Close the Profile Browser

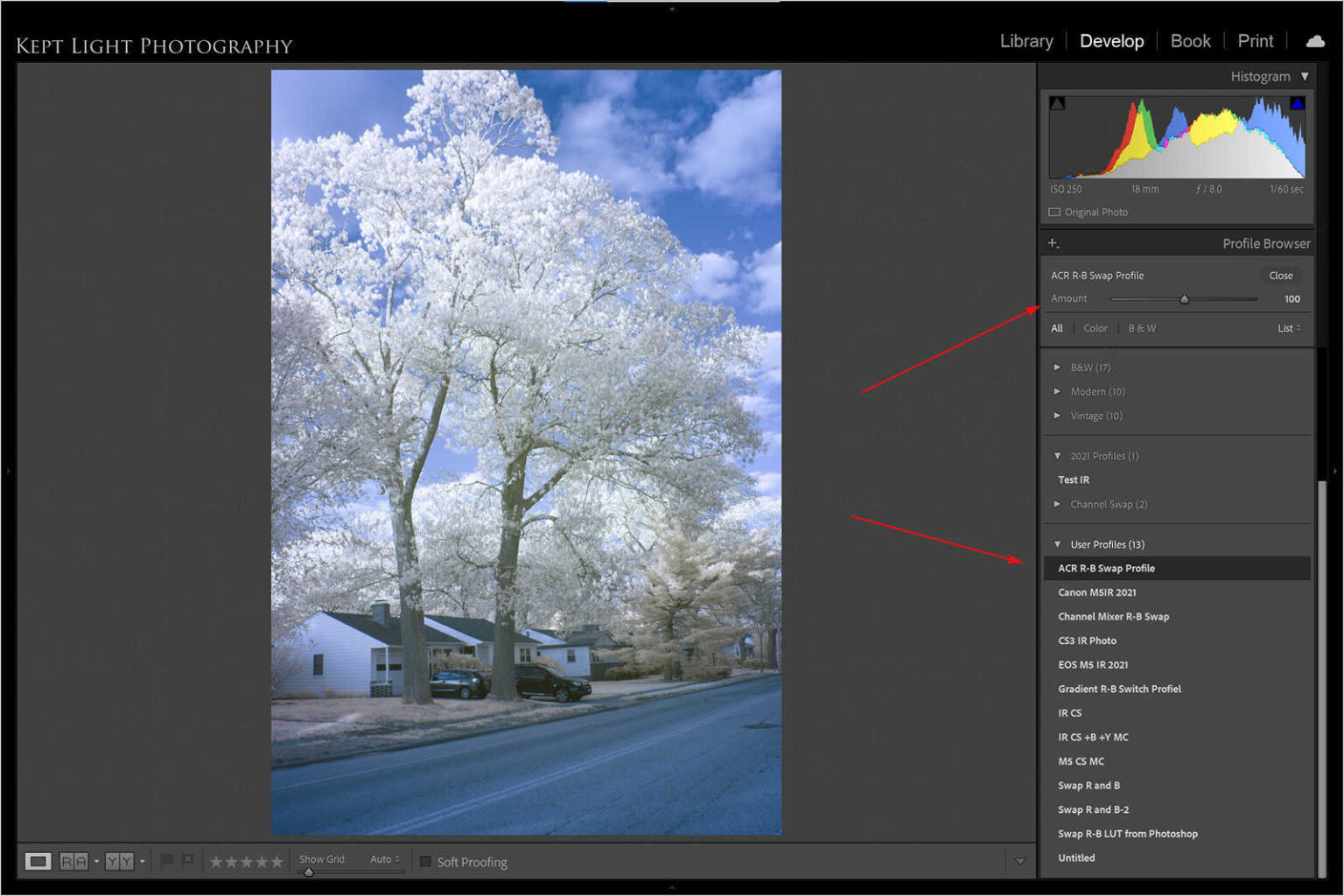point(1281,276)
